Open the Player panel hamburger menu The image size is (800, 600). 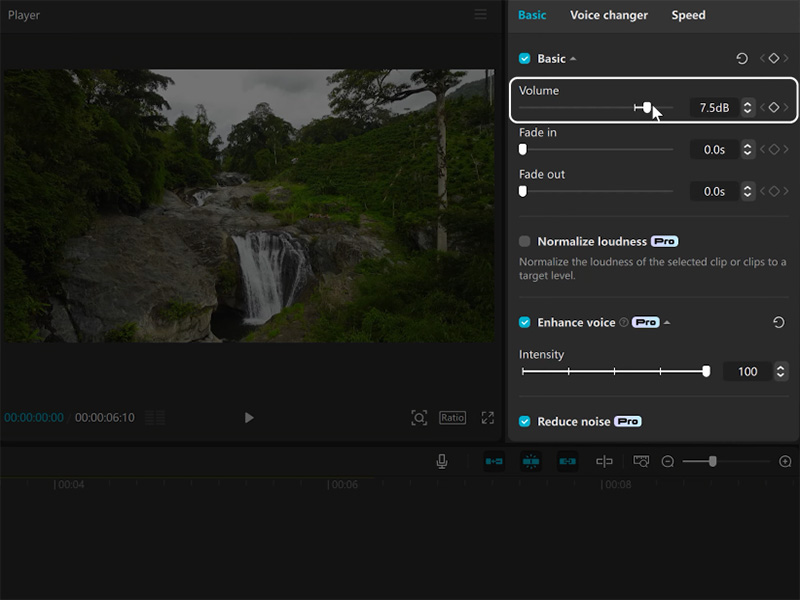[481, 15]
